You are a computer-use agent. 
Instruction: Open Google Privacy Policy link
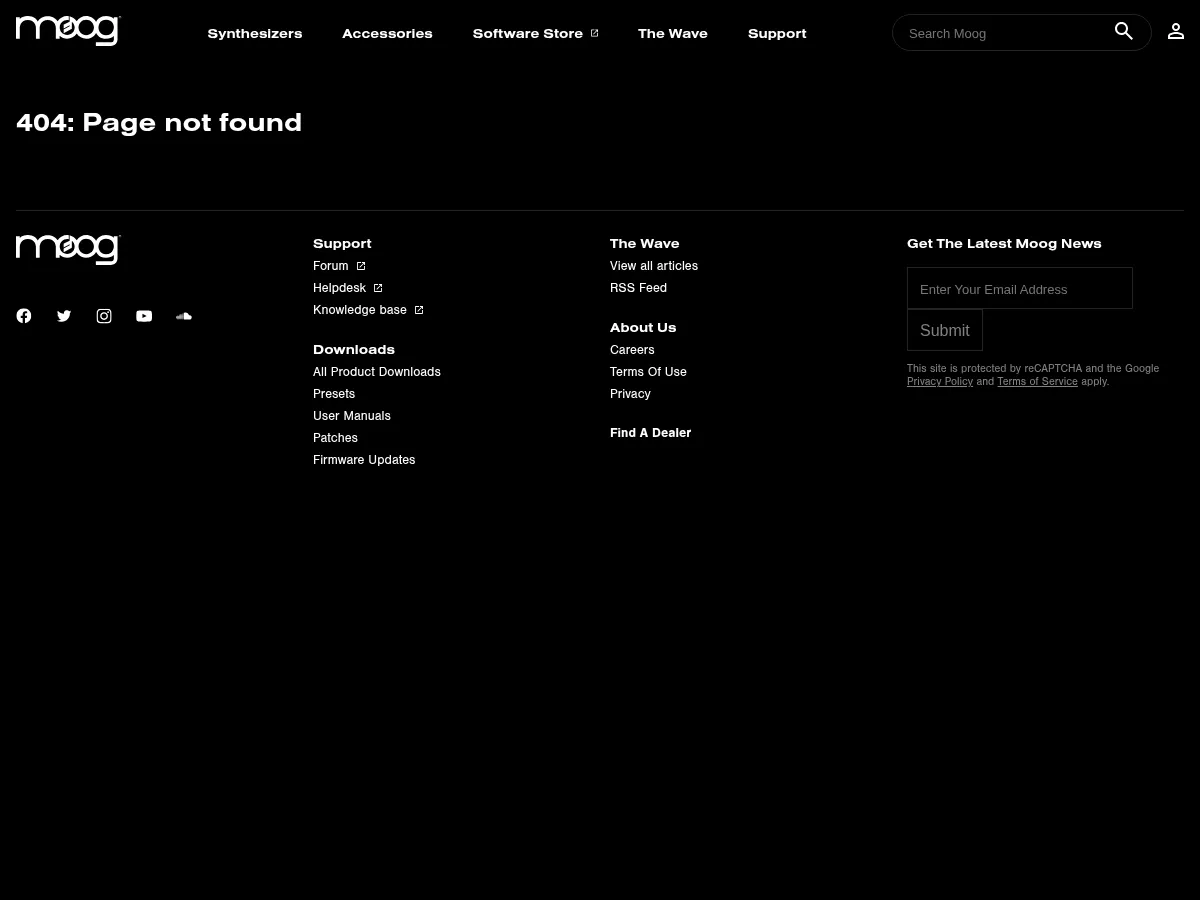point(939,382)
